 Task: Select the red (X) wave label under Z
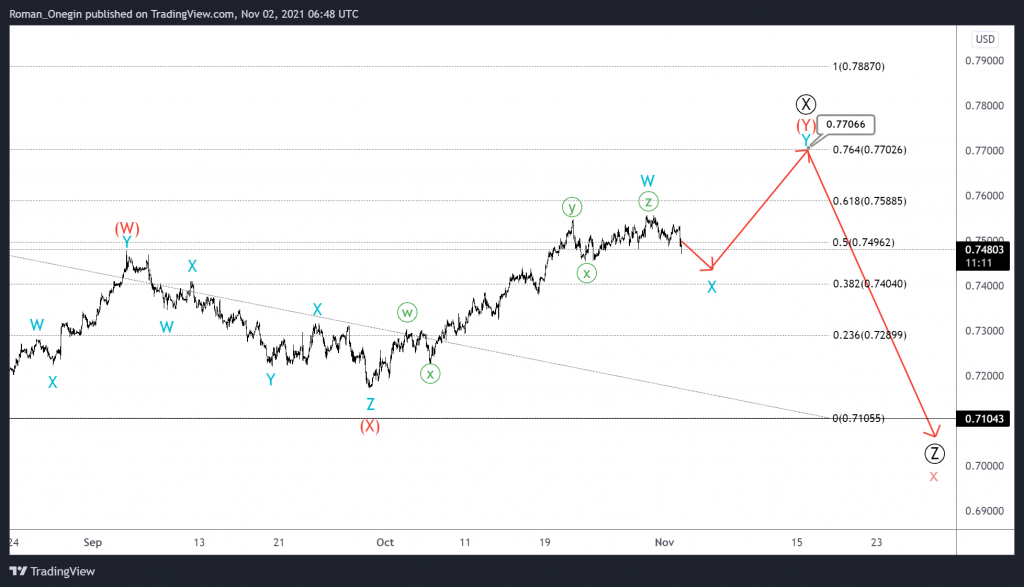[370, 426]
